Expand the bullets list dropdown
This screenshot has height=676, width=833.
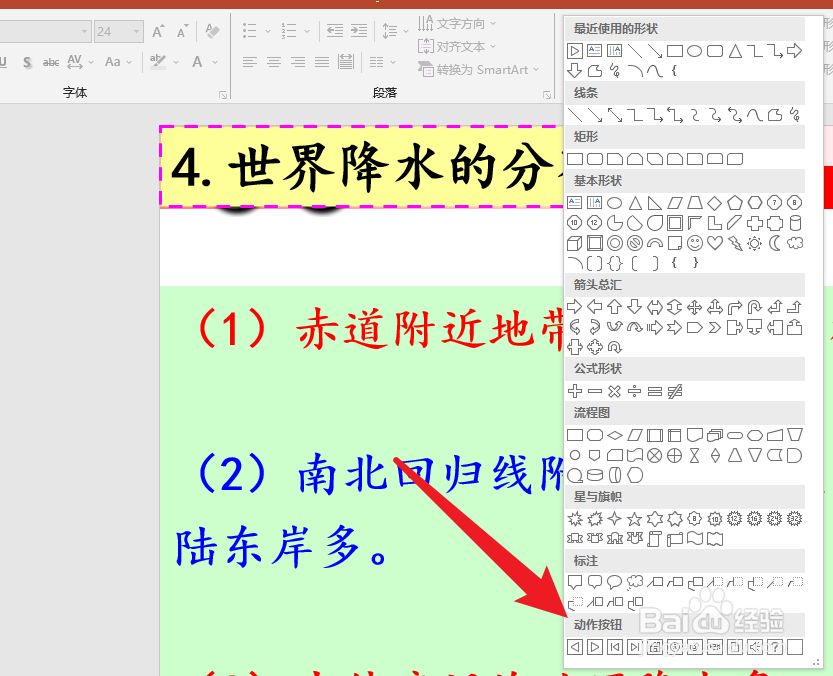coord(268,31)
